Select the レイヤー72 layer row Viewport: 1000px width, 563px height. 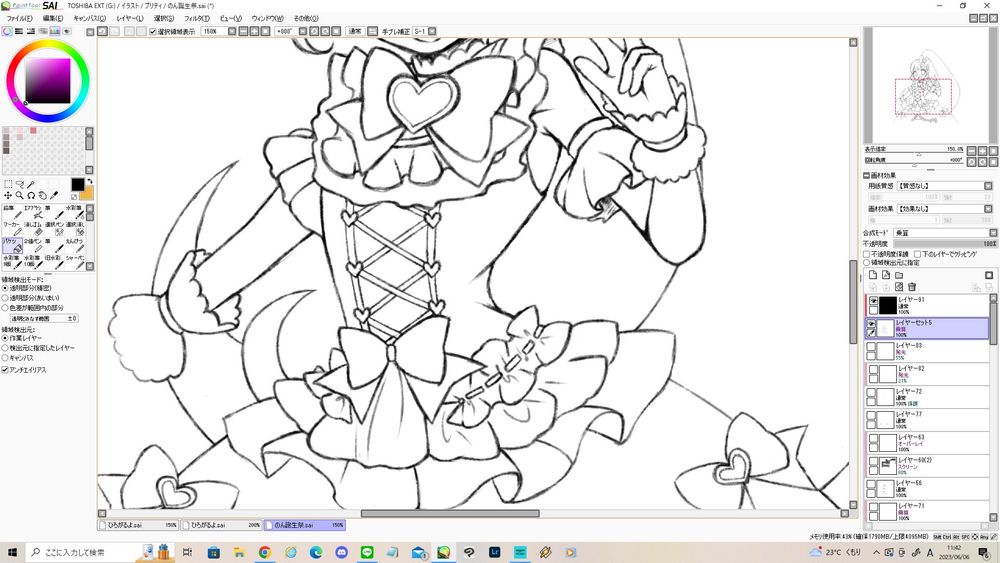(x=927, y=397)
